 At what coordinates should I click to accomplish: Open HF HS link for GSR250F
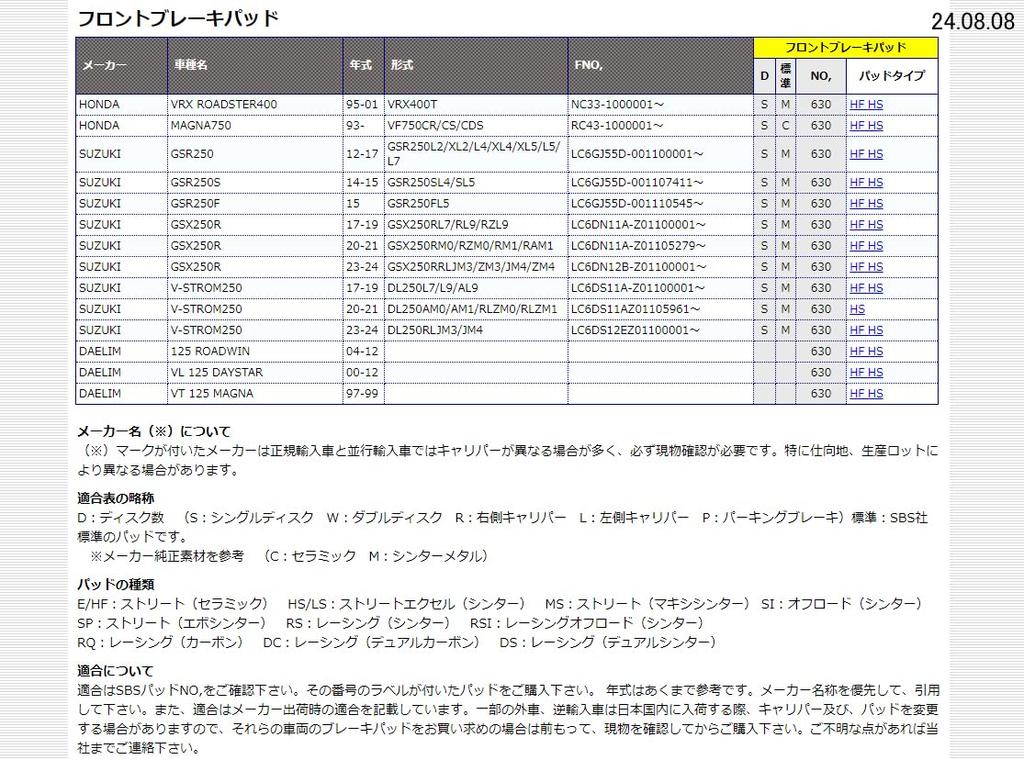coord(866,203)
